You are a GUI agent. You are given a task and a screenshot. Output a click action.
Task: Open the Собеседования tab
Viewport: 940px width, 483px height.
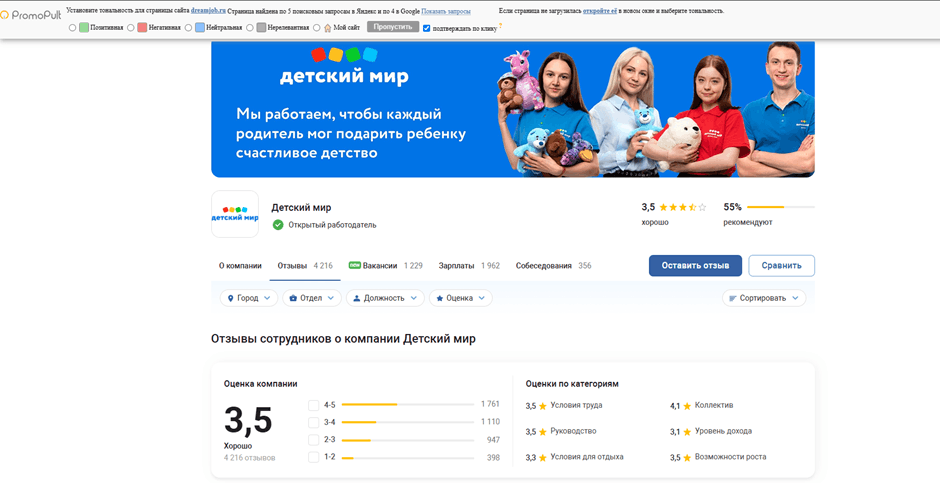click(x=553, y=266)
